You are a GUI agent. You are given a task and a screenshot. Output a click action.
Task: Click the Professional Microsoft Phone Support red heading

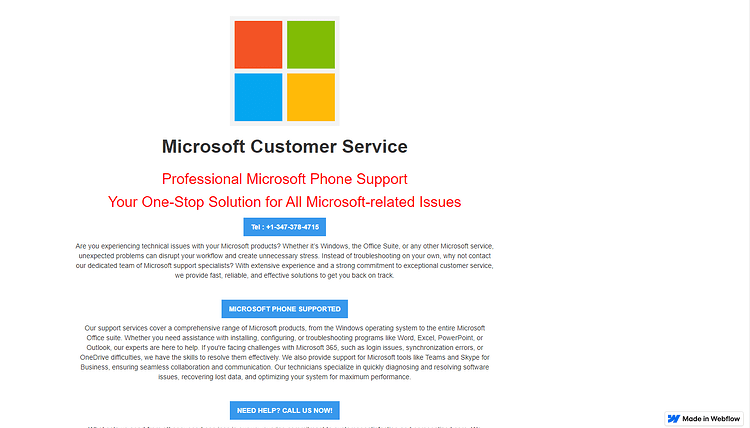[x=285, y=179]
